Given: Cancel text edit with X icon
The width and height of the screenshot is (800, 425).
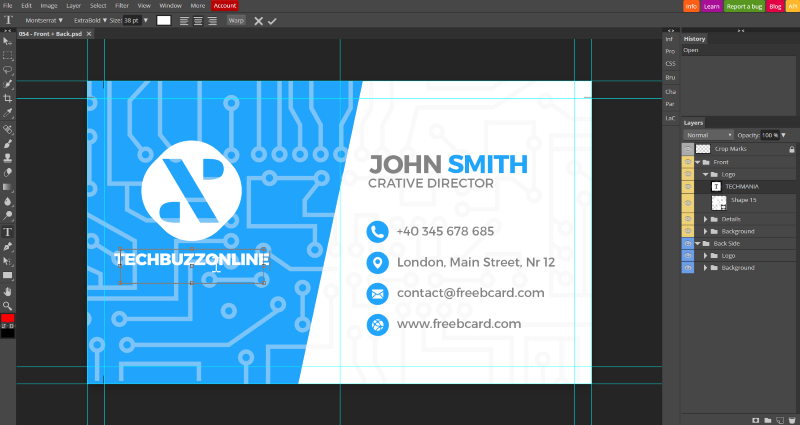Looking at the screenshot, I should click(x=259, y=21).
